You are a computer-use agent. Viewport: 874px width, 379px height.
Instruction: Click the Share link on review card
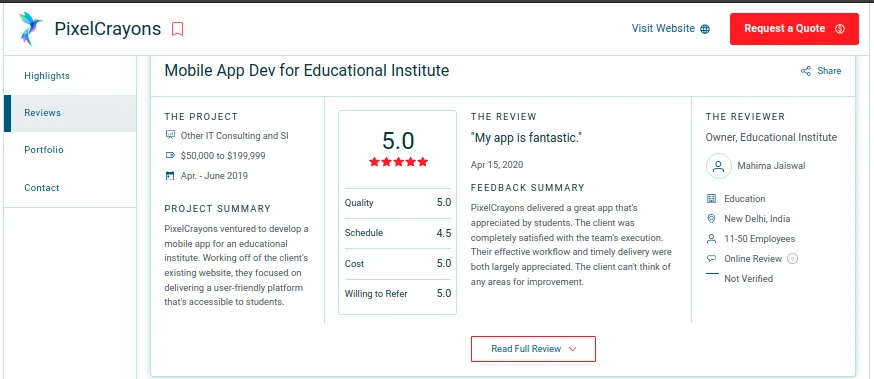pyautogui.click(x=821, y=71)
